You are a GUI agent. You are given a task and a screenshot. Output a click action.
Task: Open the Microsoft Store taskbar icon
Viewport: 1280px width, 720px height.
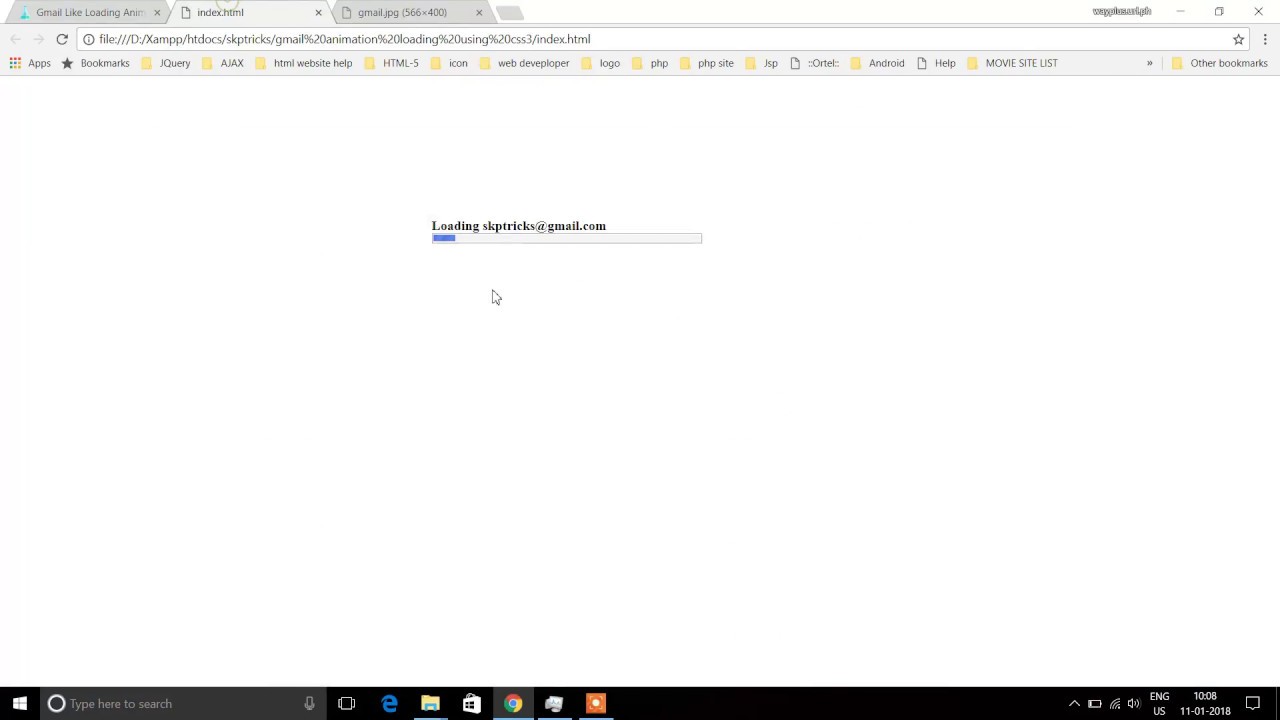(x=471, y=703)
